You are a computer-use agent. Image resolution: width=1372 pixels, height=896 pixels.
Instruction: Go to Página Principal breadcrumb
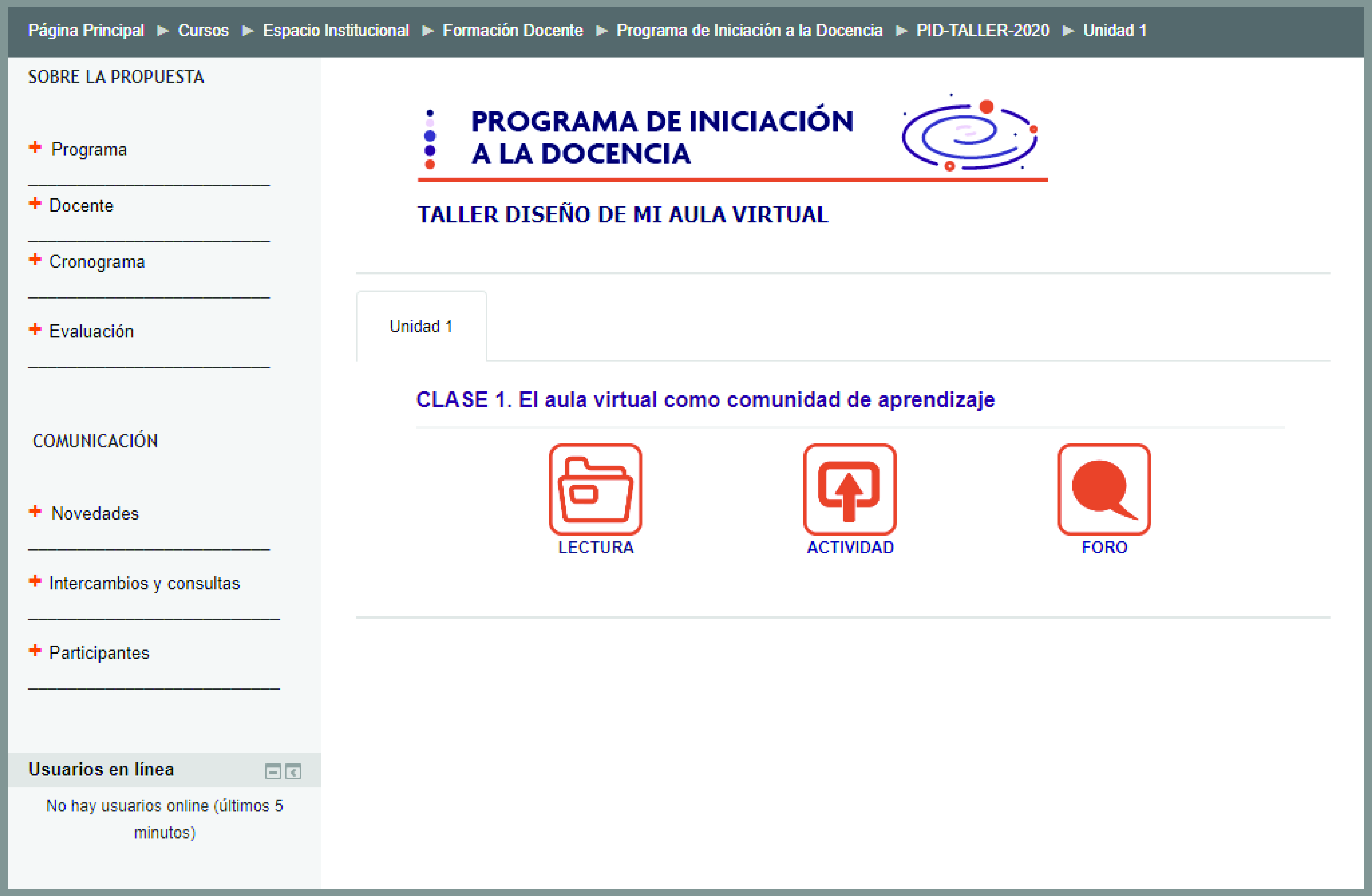click(x=86, y=31)
